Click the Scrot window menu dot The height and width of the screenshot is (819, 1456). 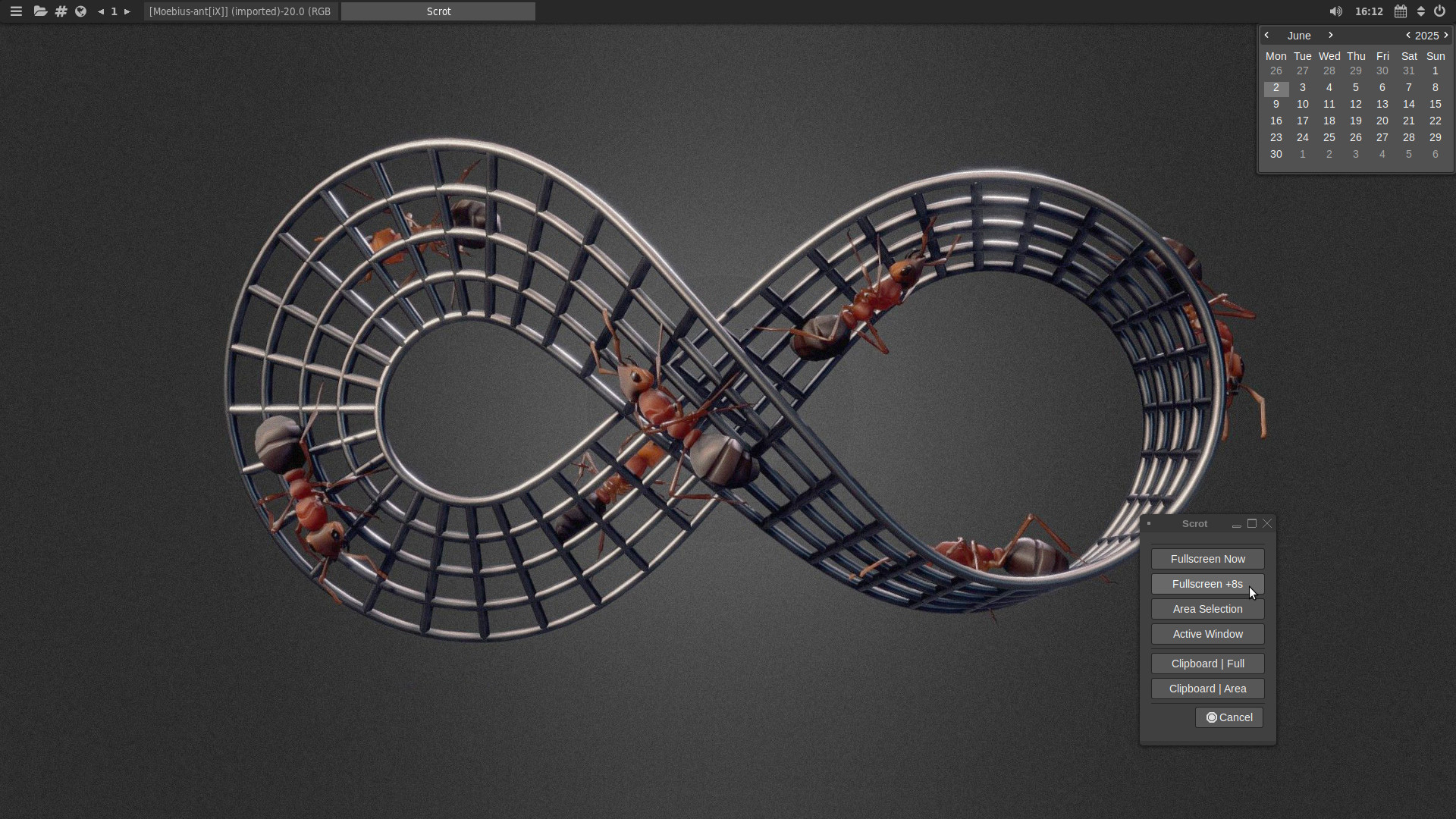point(1150,523)
